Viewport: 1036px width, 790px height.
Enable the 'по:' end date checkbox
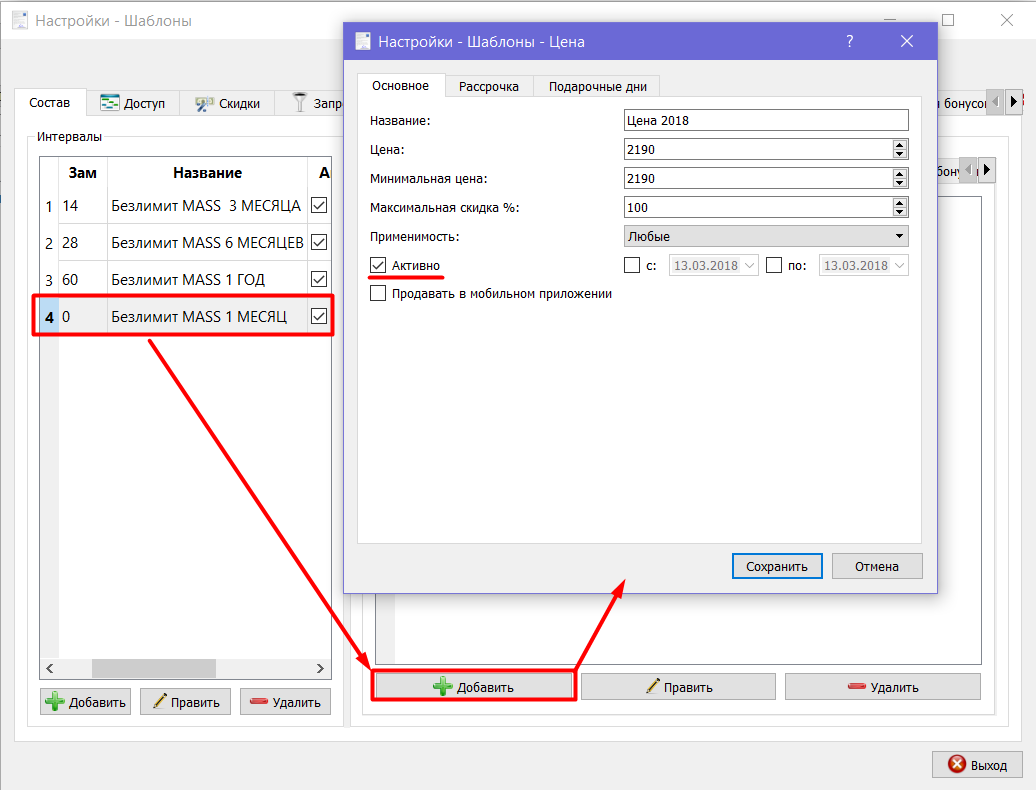[774, 265]
